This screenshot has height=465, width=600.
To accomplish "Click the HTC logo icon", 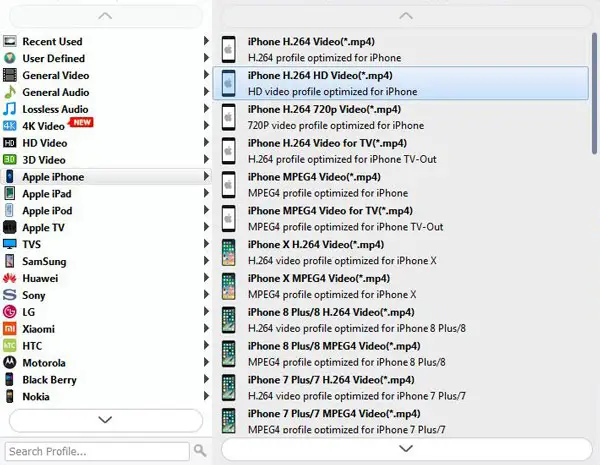I will point(10,346).
